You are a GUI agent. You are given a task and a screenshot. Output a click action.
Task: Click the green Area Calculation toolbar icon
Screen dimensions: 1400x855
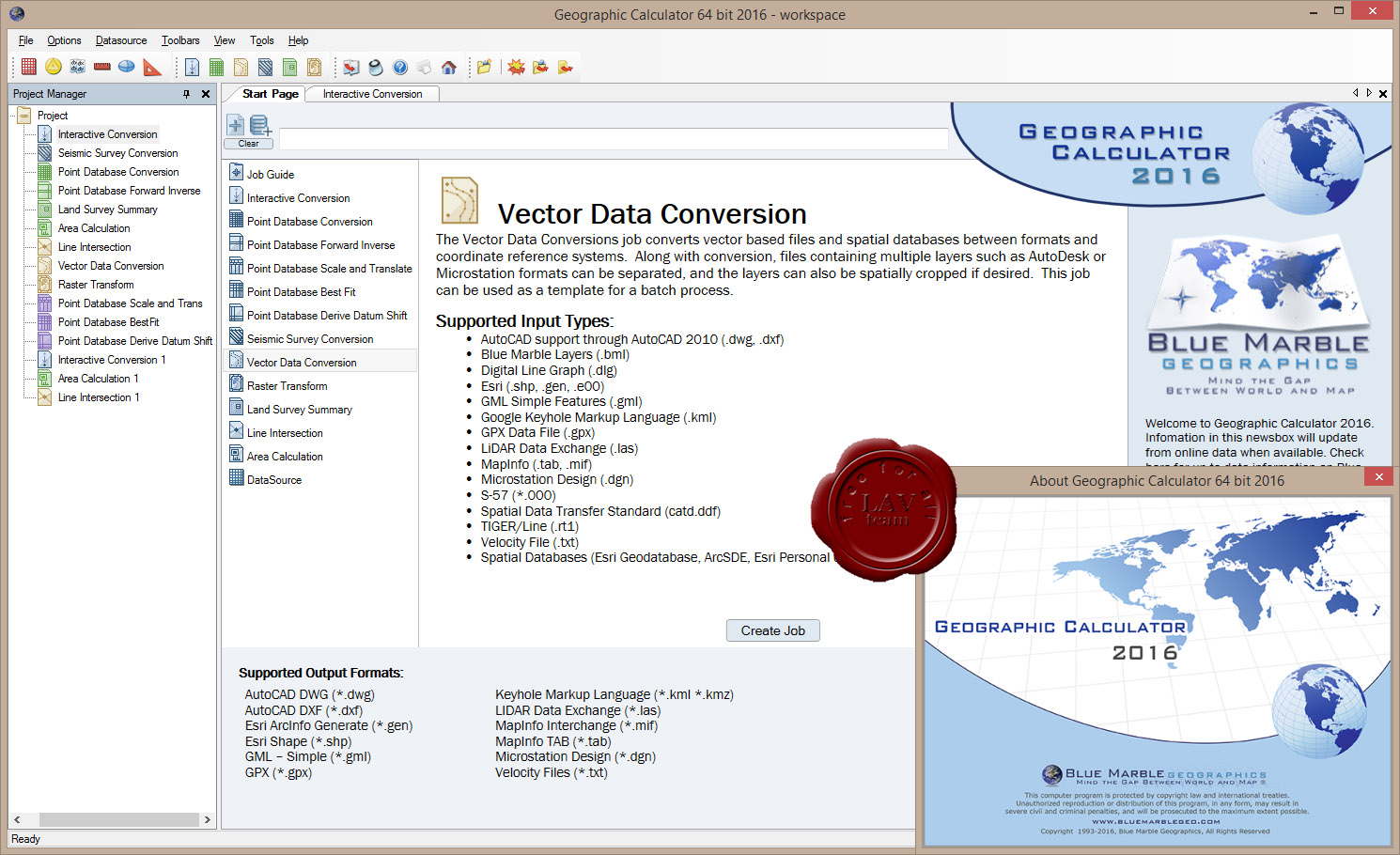289,67
